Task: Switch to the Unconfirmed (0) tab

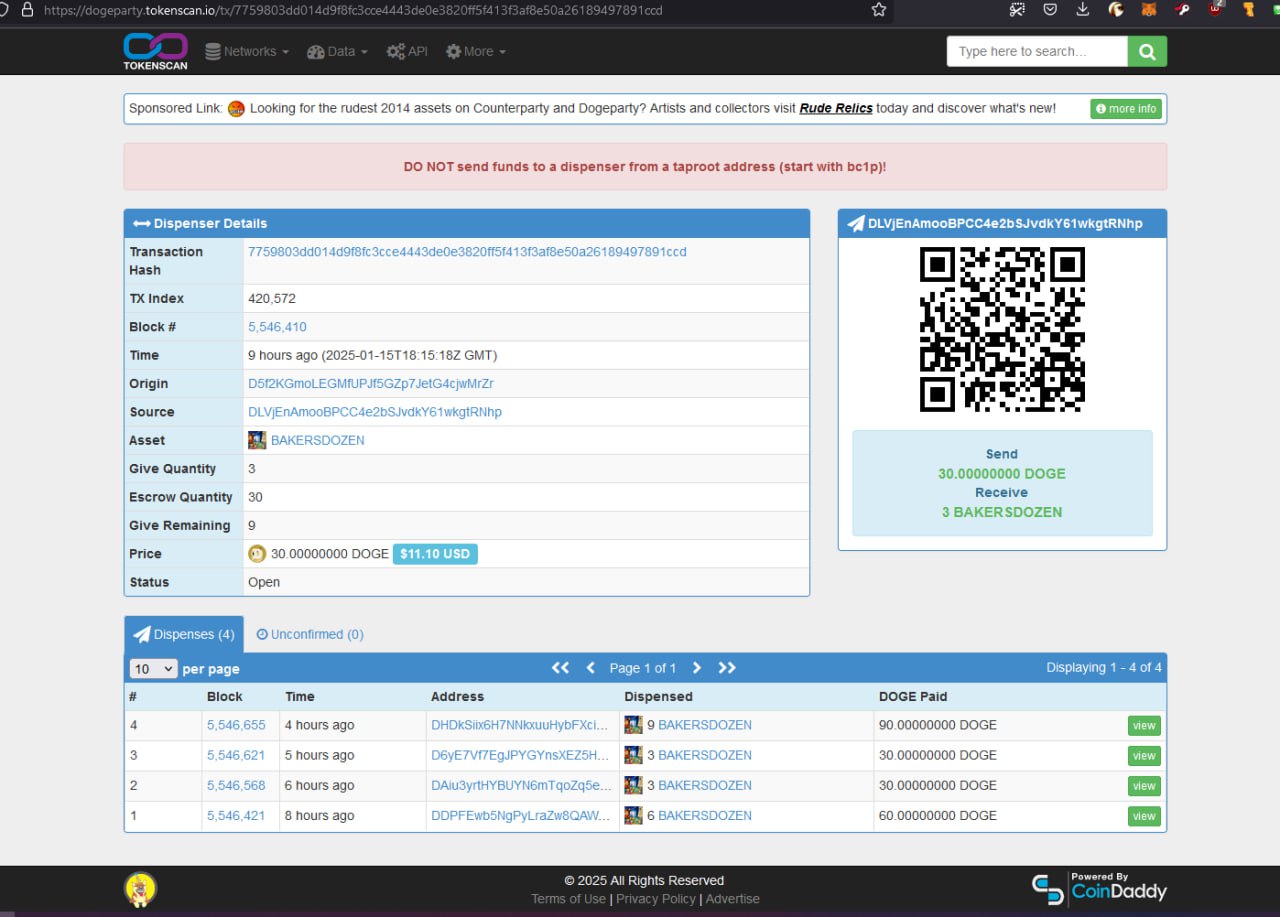Action: pos(310,634)
